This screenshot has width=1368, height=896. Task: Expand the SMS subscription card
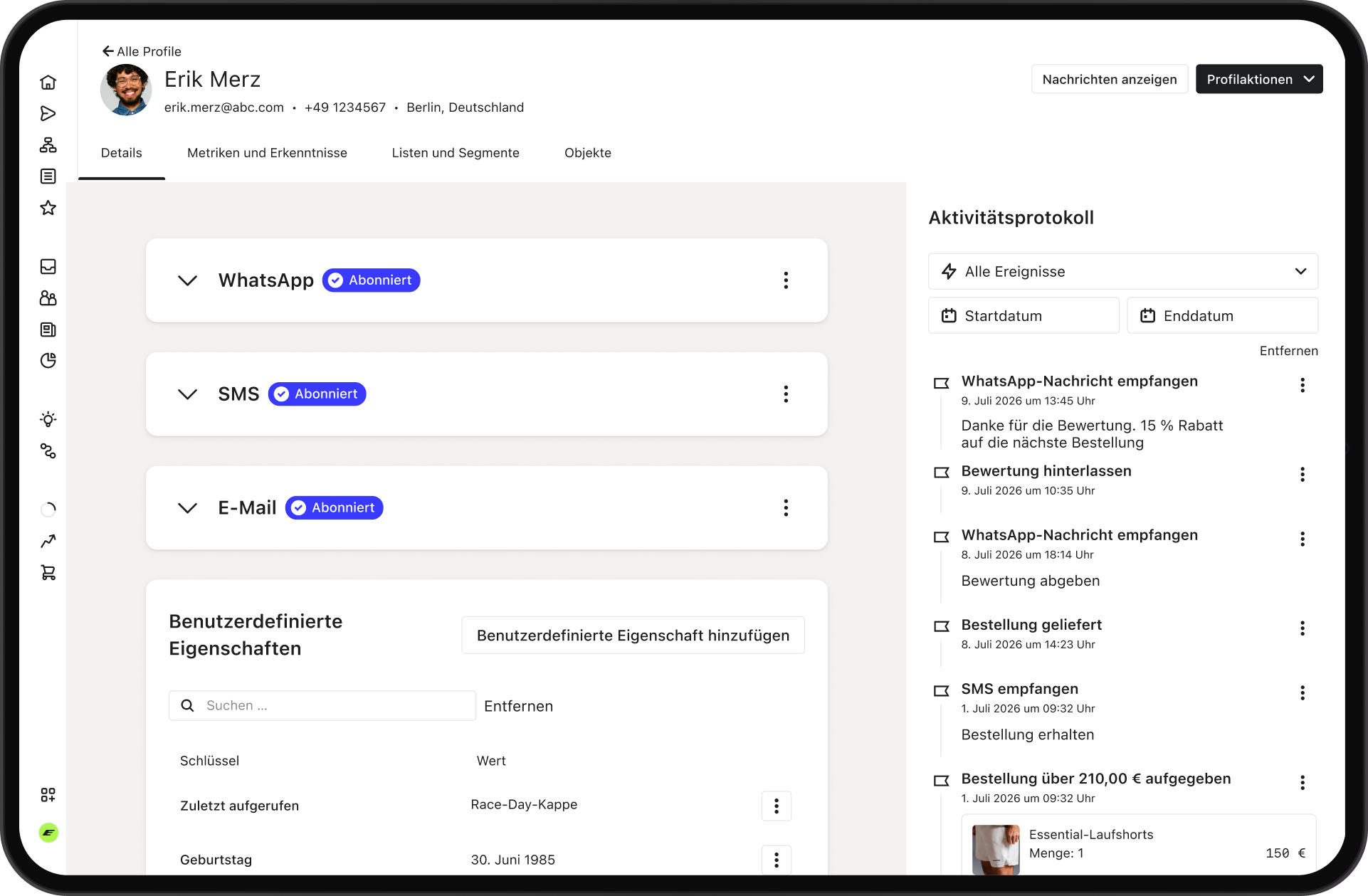187,394
